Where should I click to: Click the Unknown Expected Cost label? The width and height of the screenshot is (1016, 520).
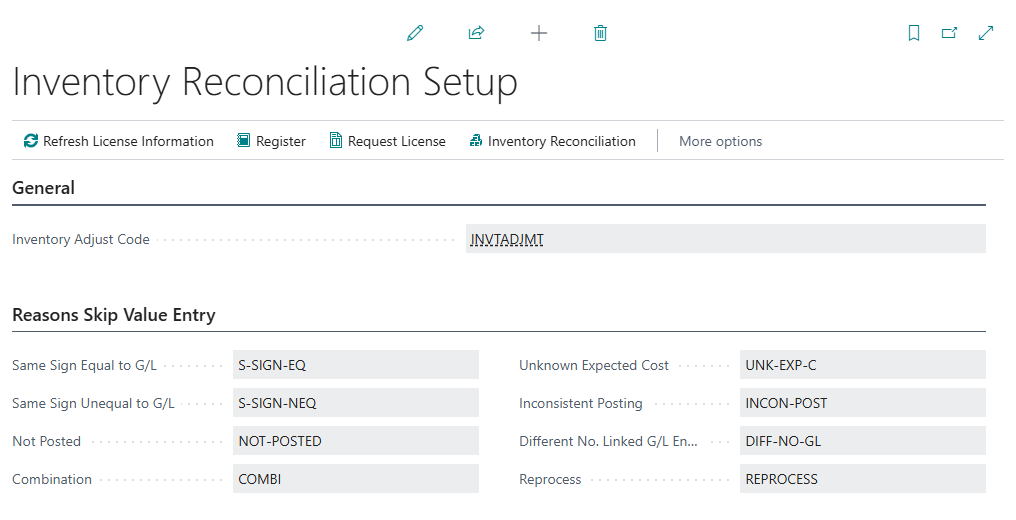tap(594, 365)
